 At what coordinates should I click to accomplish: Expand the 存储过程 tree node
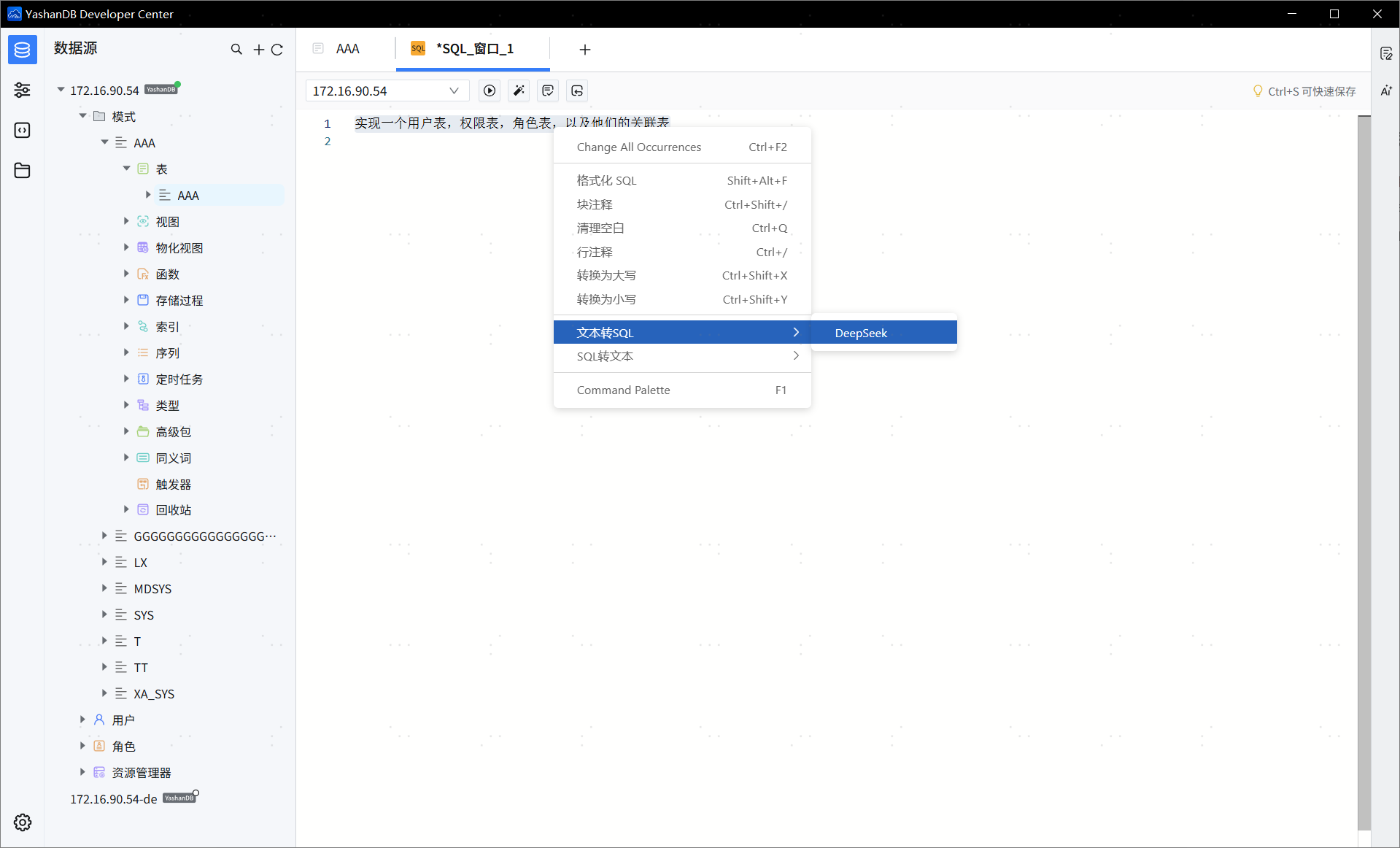tap(126, 300)
